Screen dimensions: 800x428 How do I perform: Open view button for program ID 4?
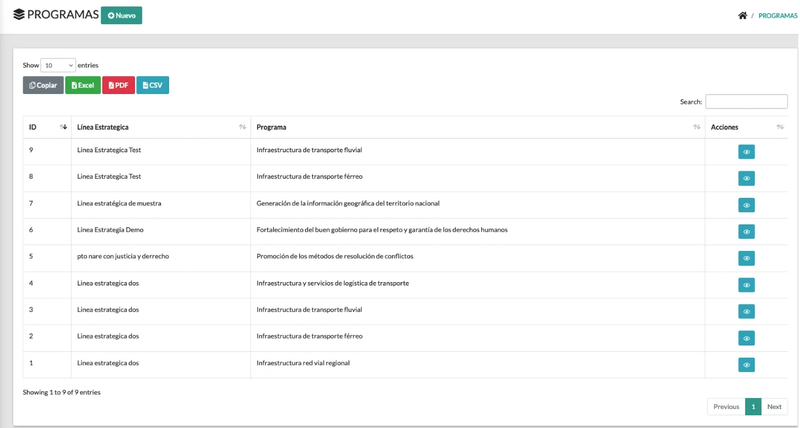[746, 285]
